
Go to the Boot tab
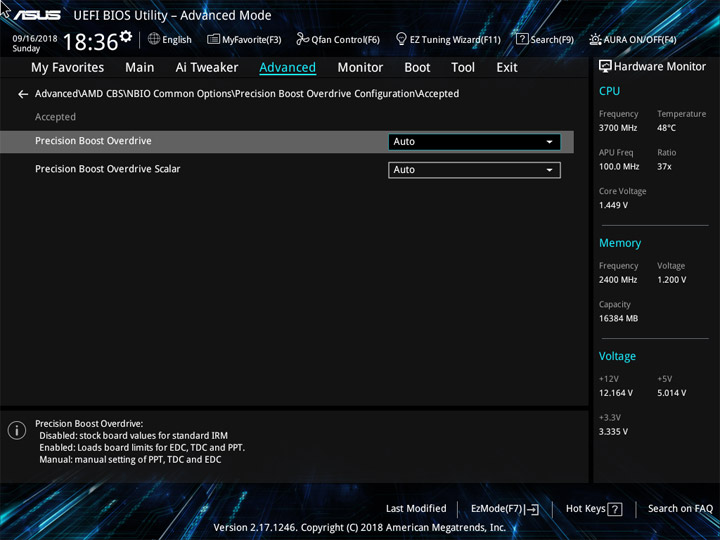(x=417, y=68)
